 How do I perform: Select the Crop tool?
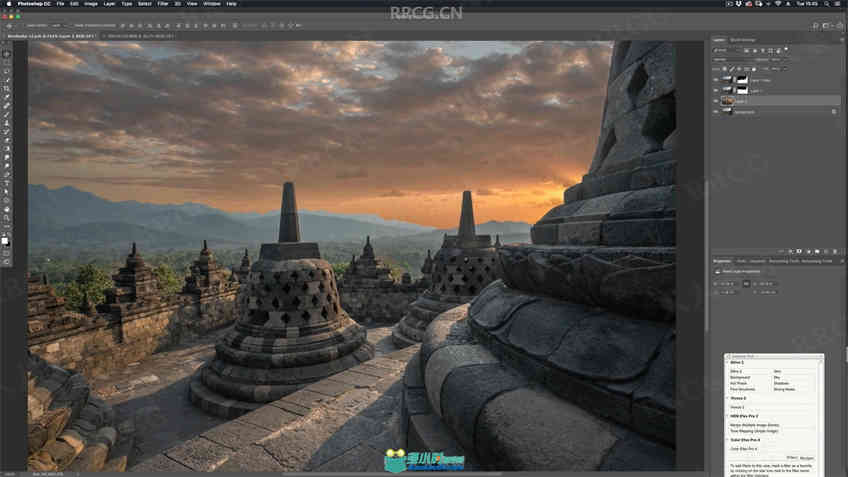point(6,89)
